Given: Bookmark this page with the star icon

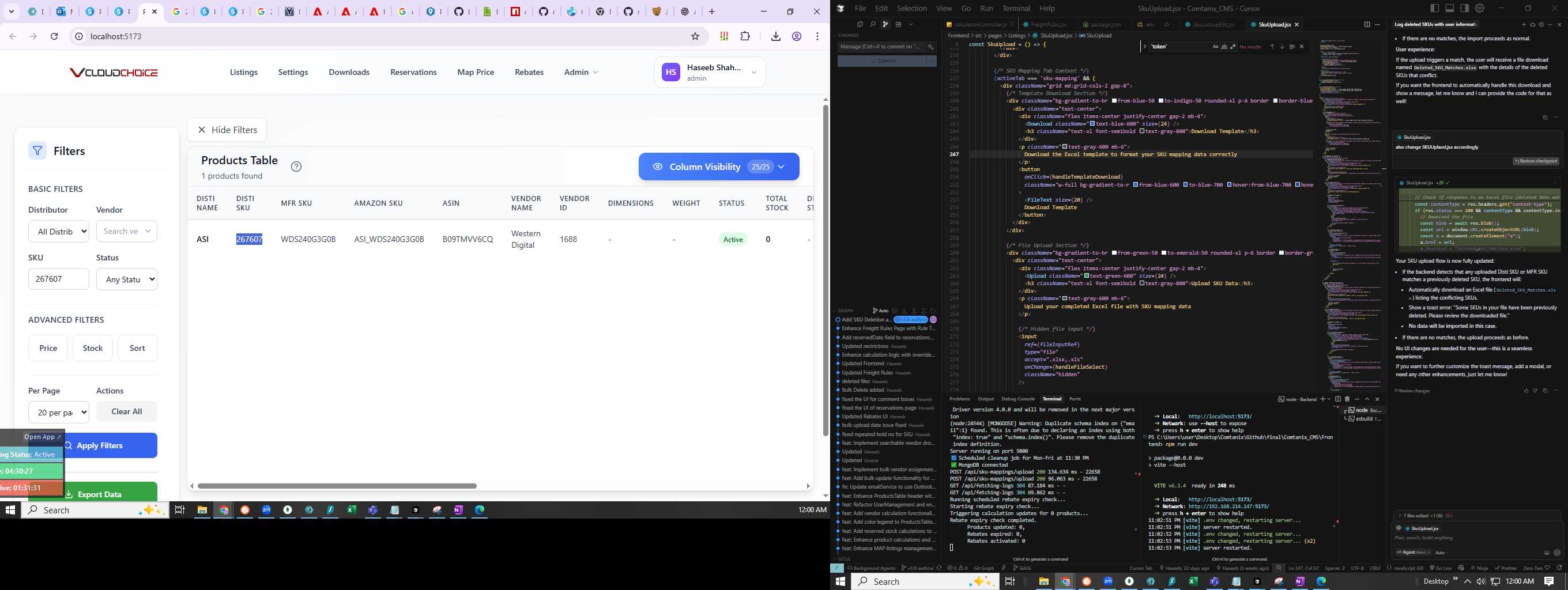Looking at the screenshot, I should [695, 36].
